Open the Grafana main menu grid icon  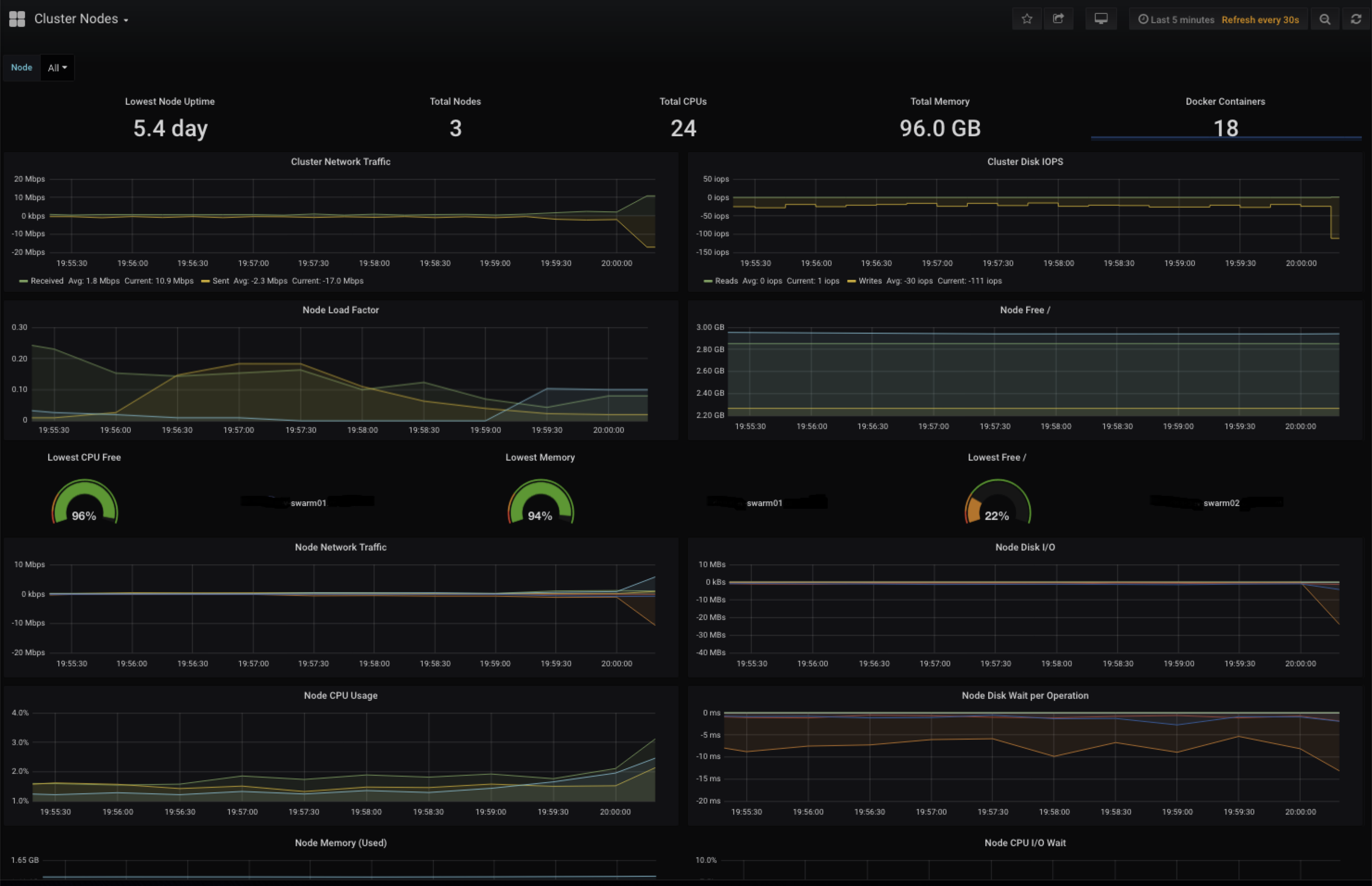click(17, 19)
